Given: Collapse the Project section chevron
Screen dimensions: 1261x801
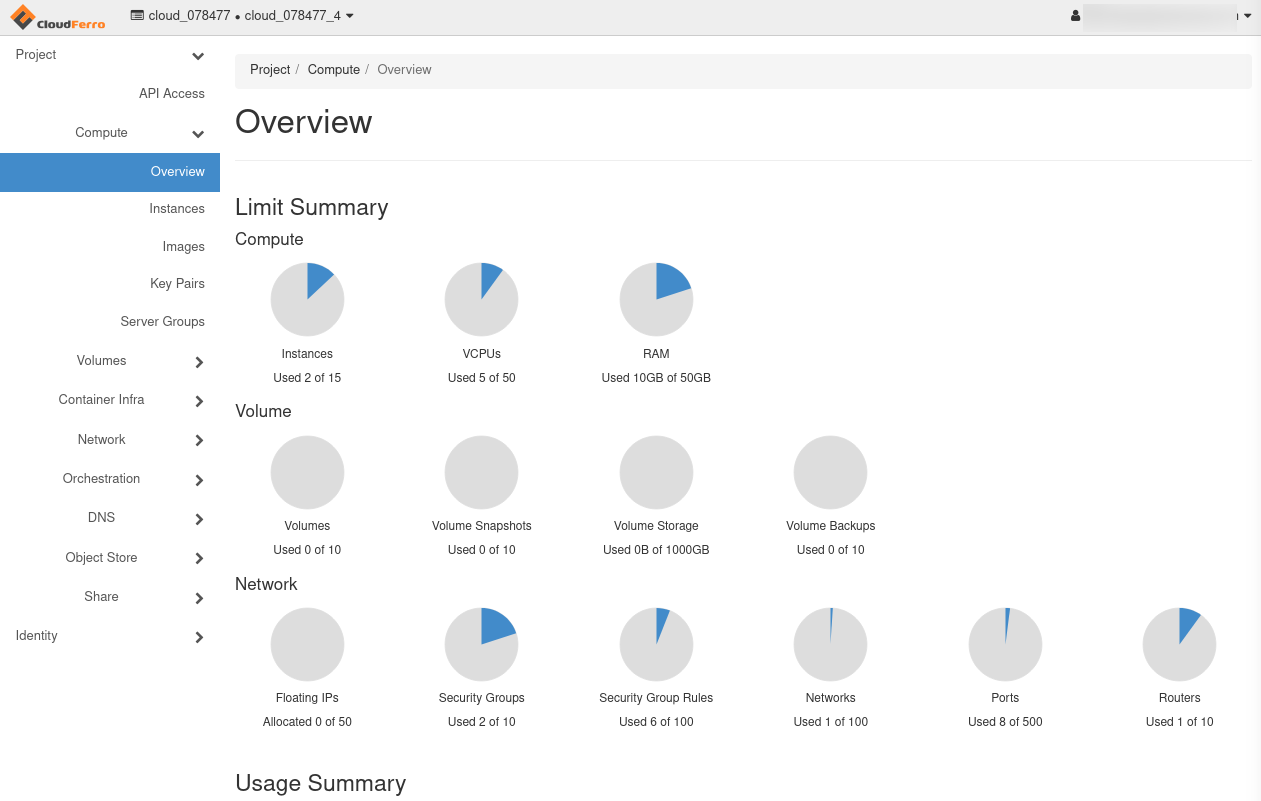Looking at the screenshot, I should [x=198, y=56].
